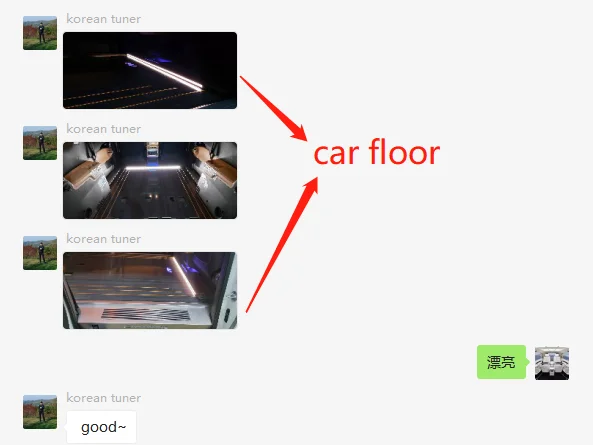Click the red arrow pointing down toward car floor
This screenshot has height=445, width=593.
pos(274,109)
